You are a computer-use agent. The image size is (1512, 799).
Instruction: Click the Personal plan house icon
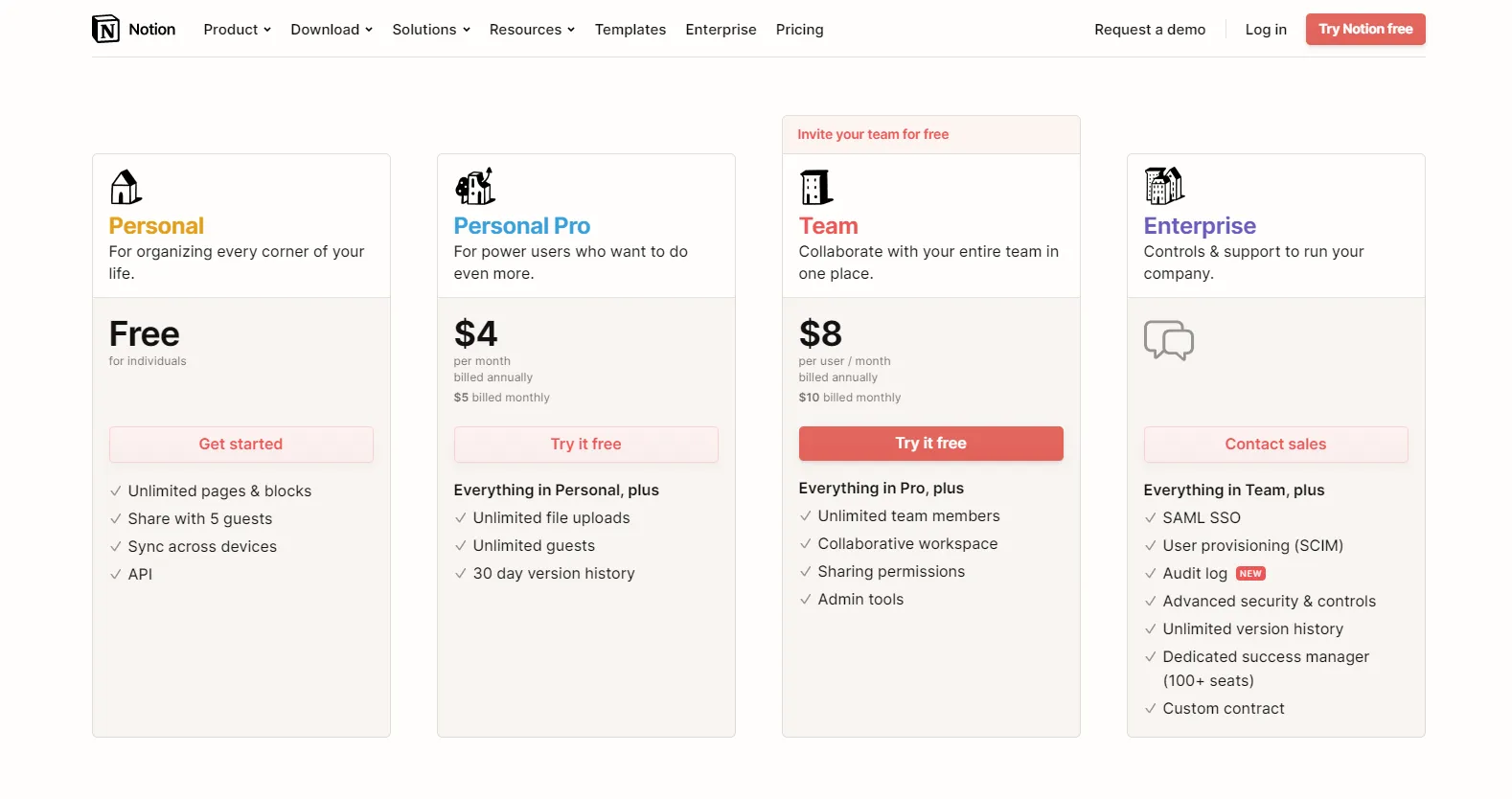pos(126,187)
